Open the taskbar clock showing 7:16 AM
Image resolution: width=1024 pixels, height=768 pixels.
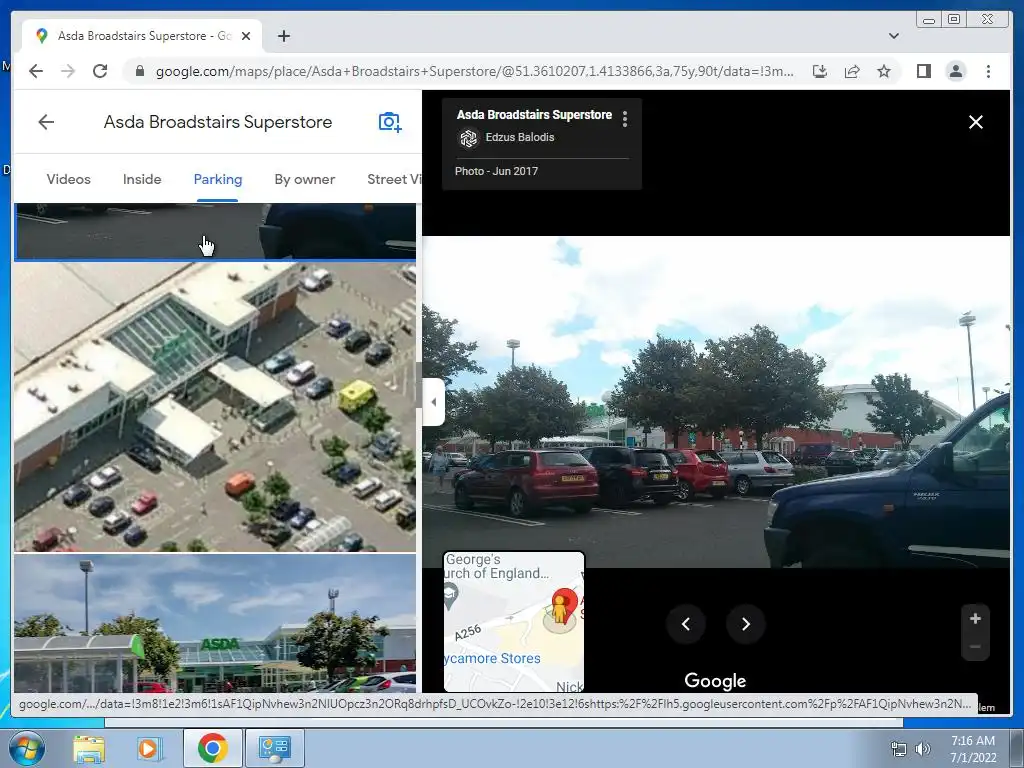click(972, 748)
